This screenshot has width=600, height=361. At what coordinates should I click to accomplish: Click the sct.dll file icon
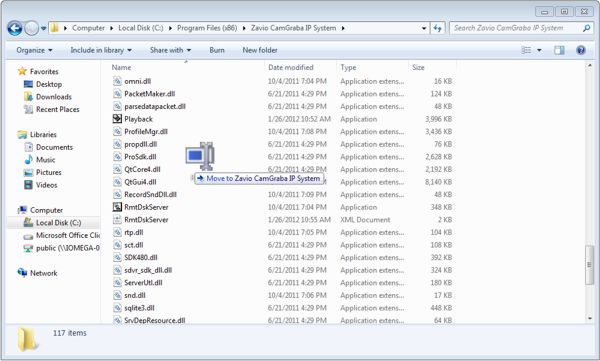[x=117, y=245]
